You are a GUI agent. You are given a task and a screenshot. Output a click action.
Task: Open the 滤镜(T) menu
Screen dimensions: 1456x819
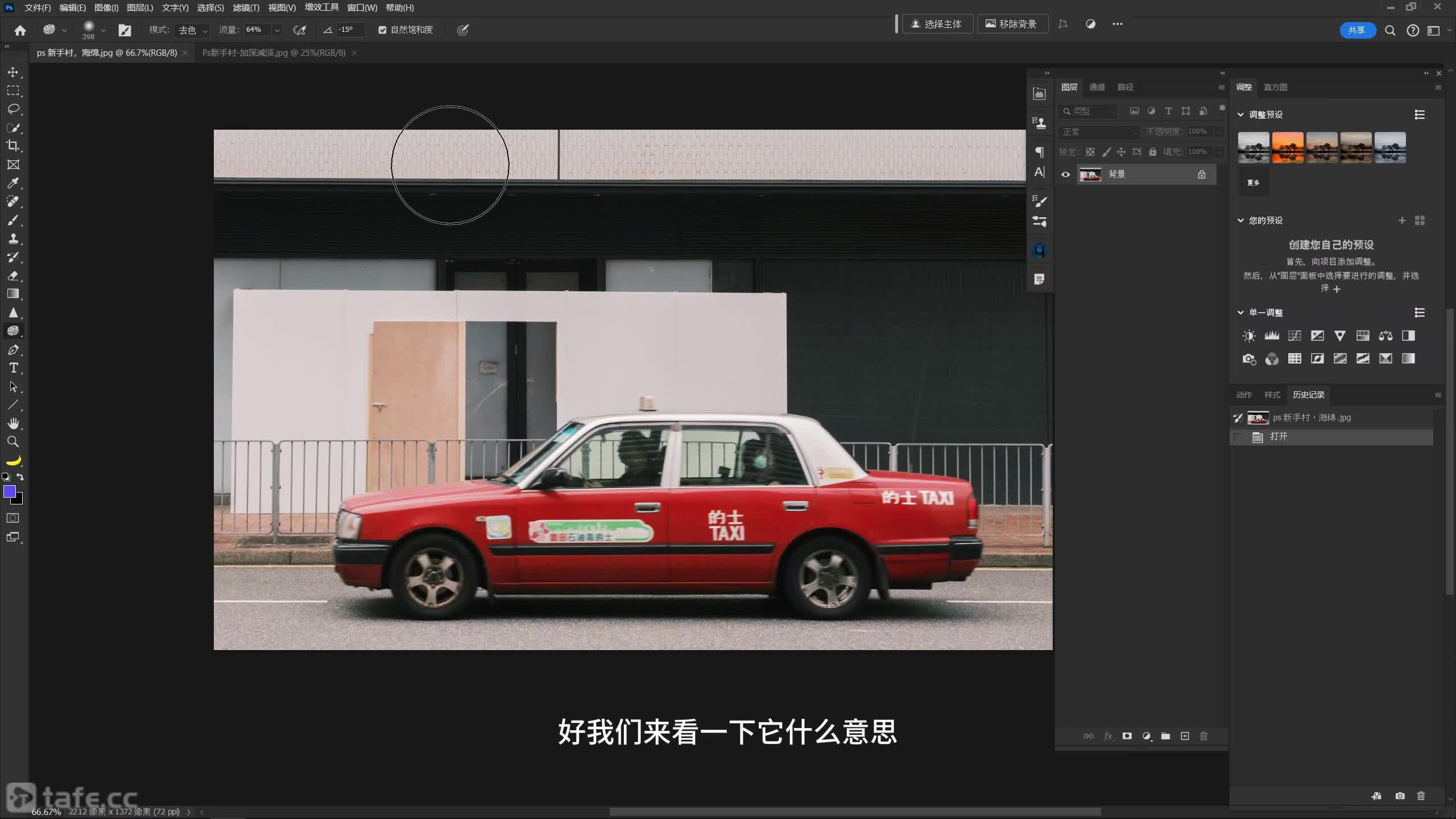(246, 8)
